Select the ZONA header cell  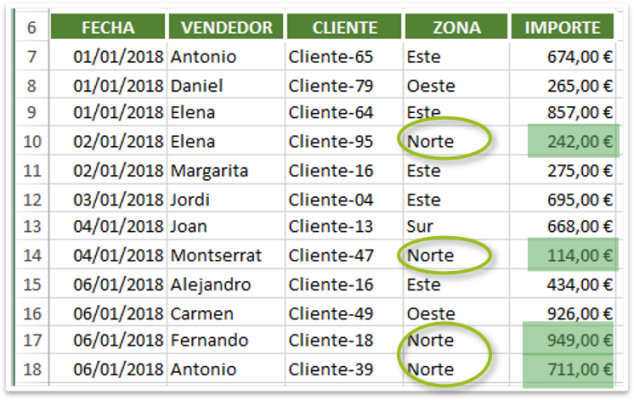pyautogui.click(x=456, y=27)
